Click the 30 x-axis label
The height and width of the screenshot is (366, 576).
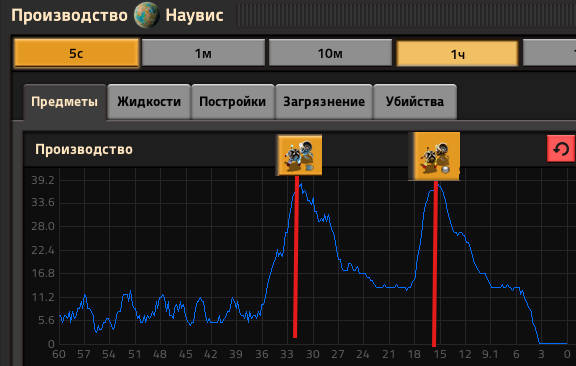pyautogui.click(x=313, y=354)
